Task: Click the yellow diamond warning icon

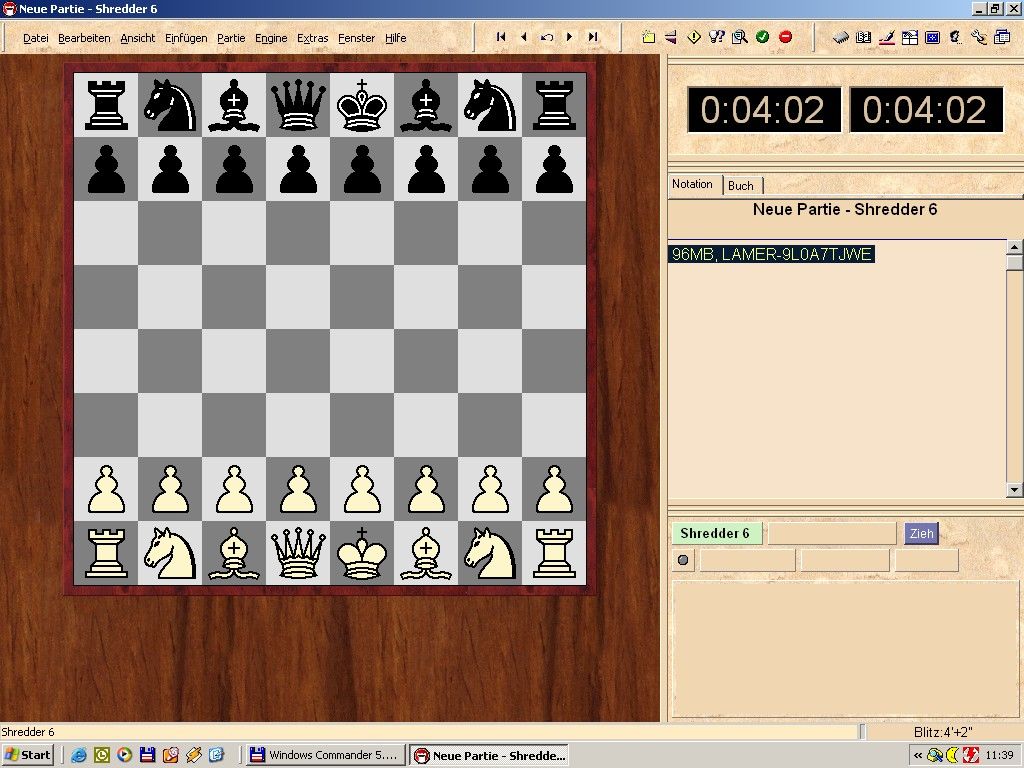Action: click(694, 37)
